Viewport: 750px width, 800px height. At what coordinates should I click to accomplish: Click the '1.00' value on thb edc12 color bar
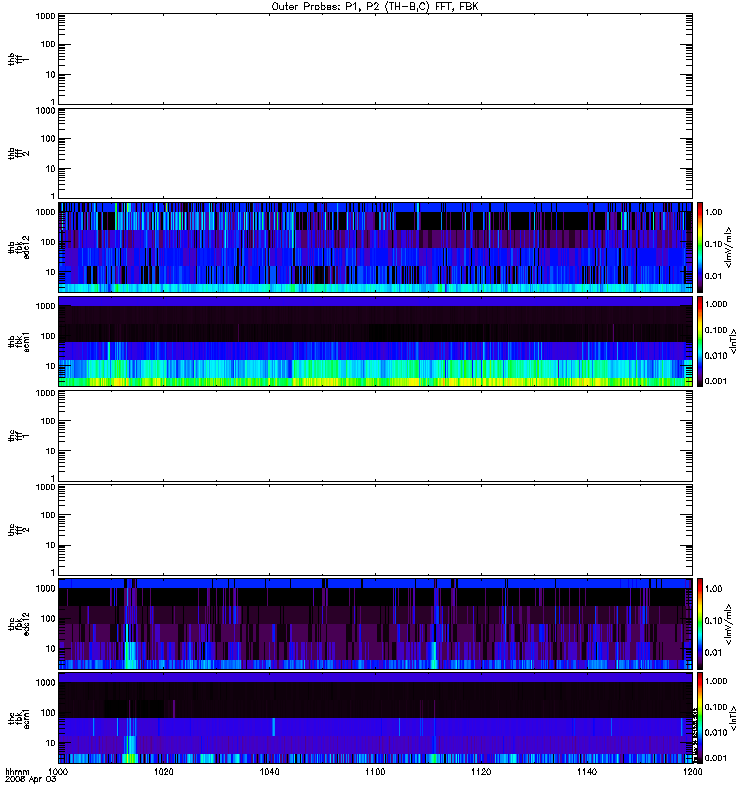click(714, 212)
